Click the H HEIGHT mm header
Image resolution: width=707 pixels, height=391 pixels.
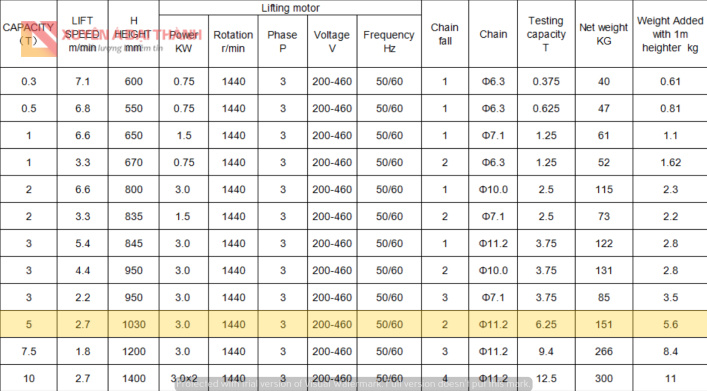tap(133, 34)
